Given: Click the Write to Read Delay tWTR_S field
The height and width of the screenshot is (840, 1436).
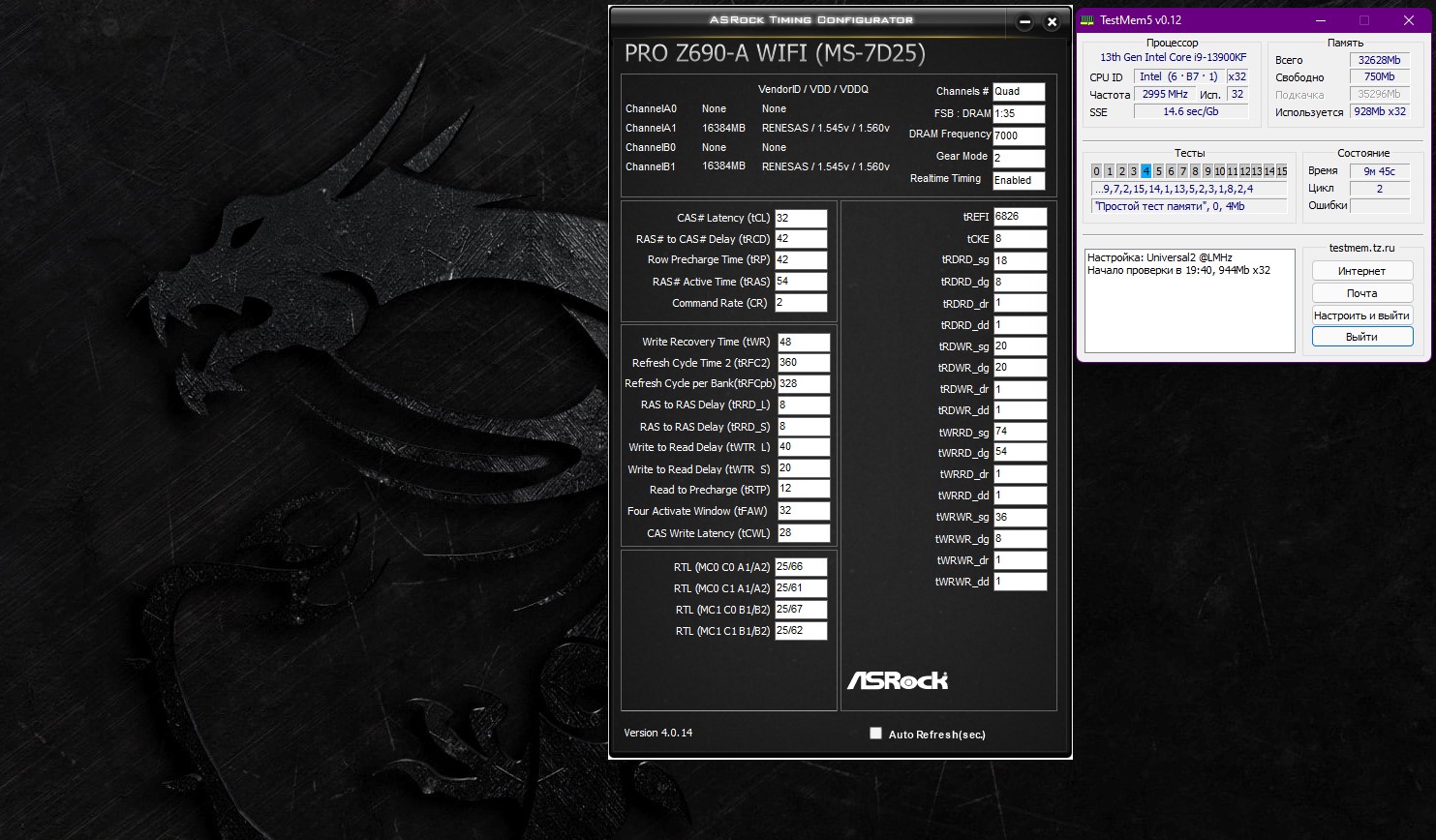Looking at the screenshot, I should tap(804, 468).
